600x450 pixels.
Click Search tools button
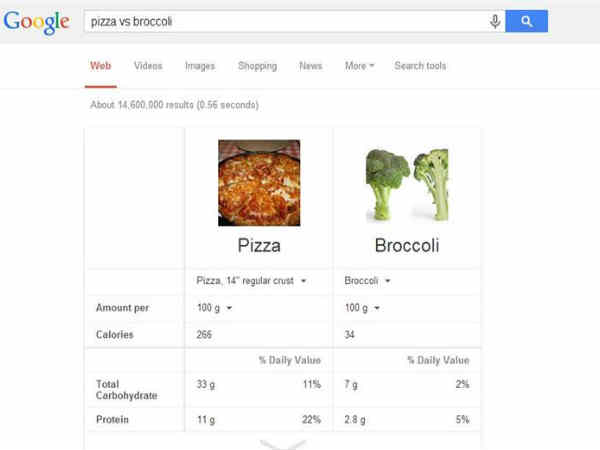(420, 66)
